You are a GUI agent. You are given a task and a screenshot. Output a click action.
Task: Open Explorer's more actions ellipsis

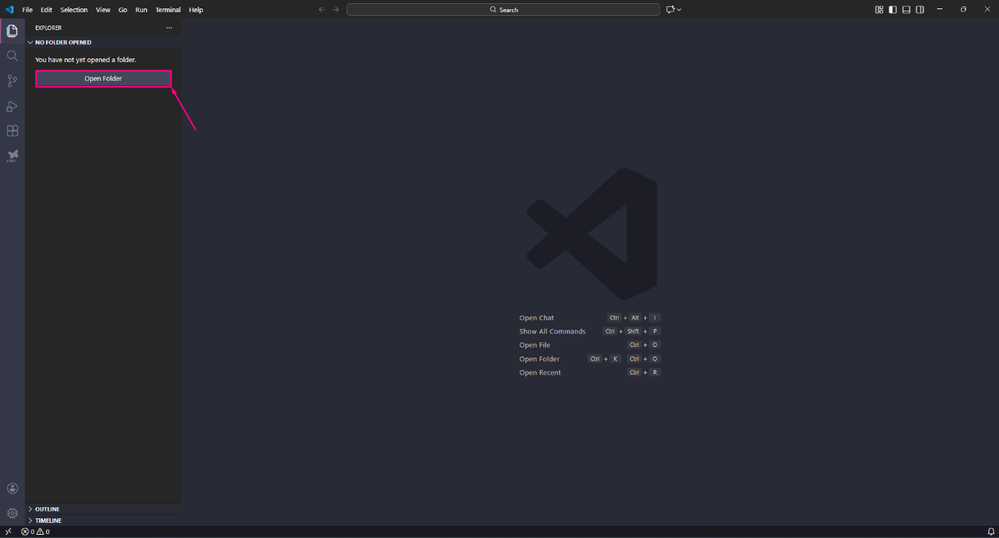[169, 27]
